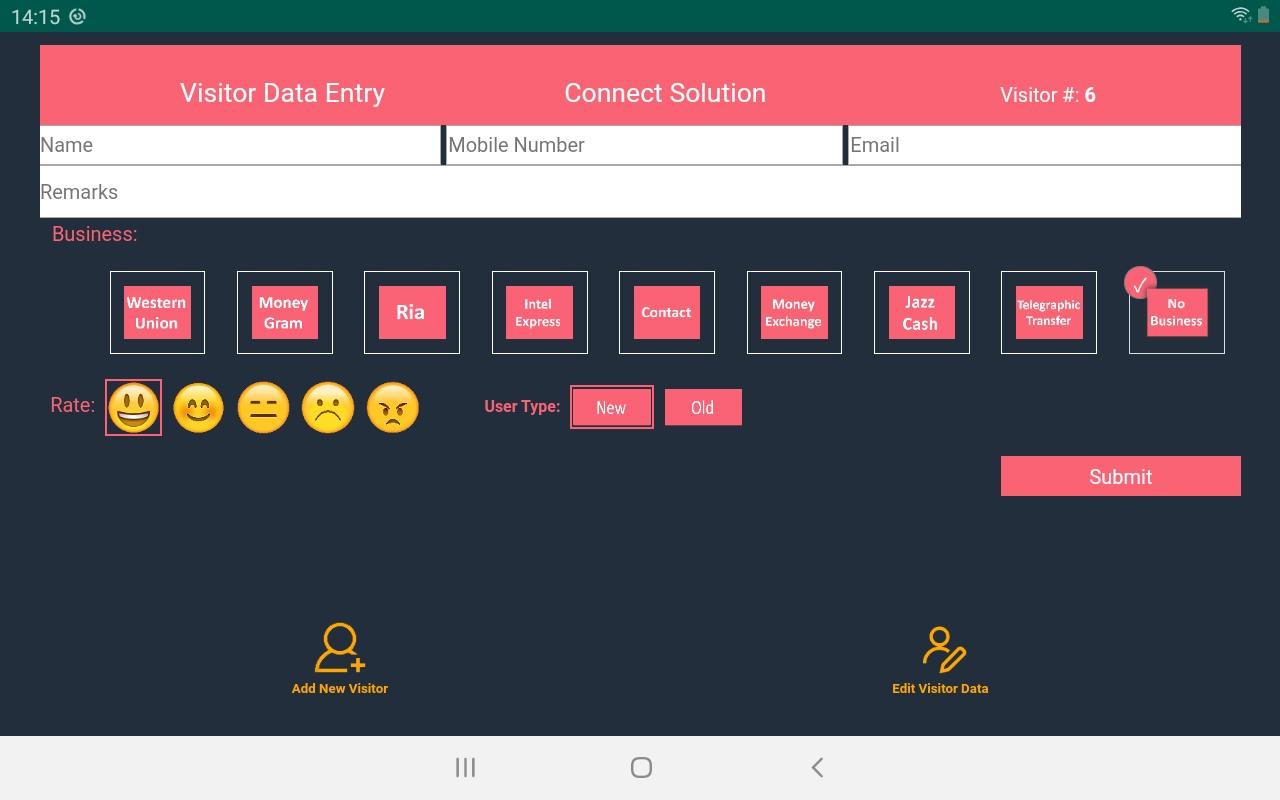This screenshot has width=1280, height=800.
Task: Tap the Android back arrow
Action: (817, 767)
